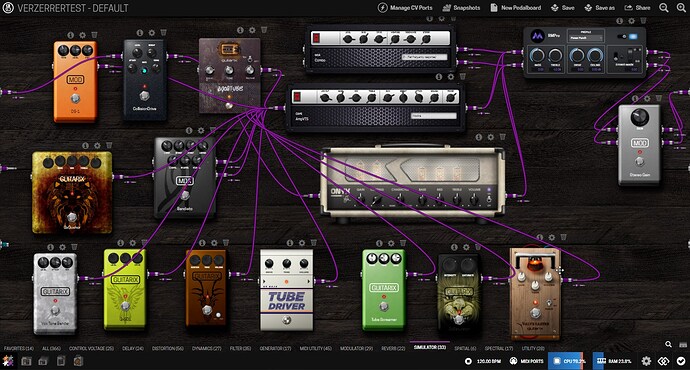This screenshot has height=370, width=690.
Task: Show info for the RMPro plugin
Action: 620,21
